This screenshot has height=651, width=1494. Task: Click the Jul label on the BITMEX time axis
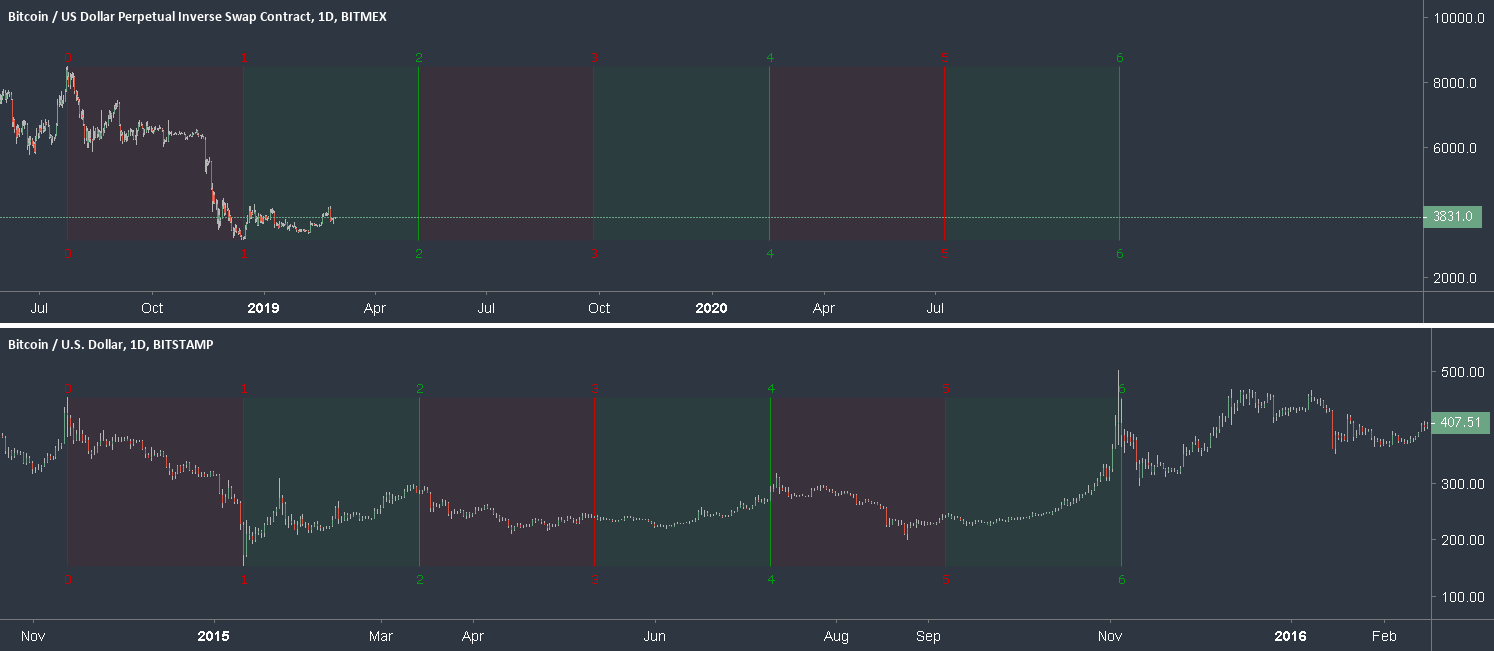[39, 308]
